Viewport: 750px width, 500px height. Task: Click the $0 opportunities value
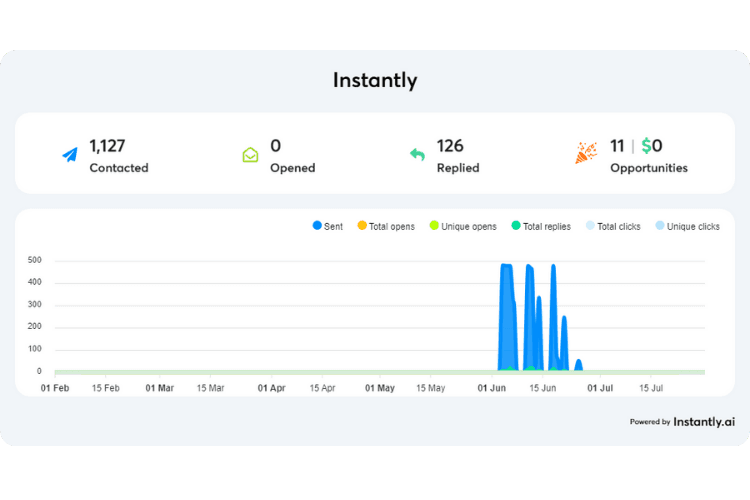(x=652, y=145)
